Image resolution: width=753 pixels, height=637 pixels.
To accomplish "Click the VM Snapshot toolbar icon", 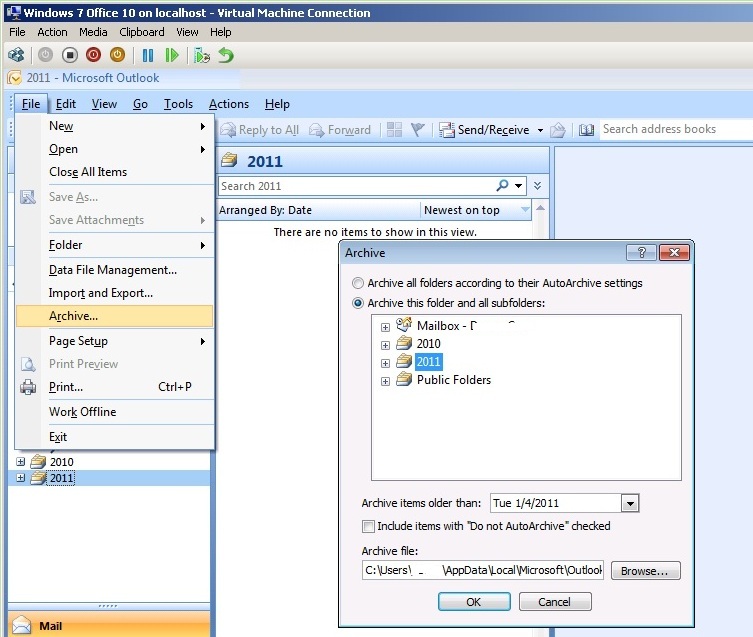I will click(202, 56).
